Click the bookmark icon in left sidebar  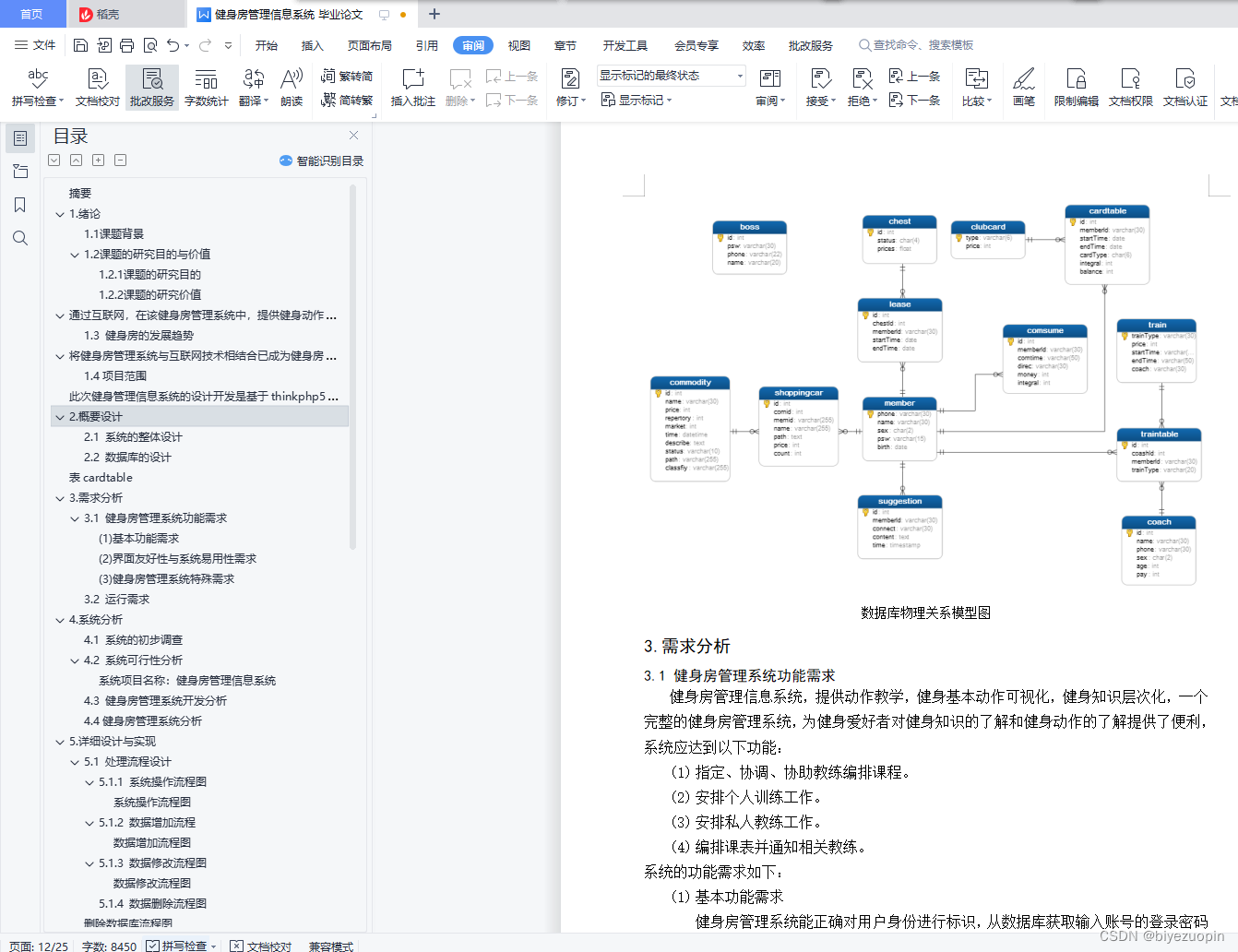pyautogui.click(x=20, y=205)
